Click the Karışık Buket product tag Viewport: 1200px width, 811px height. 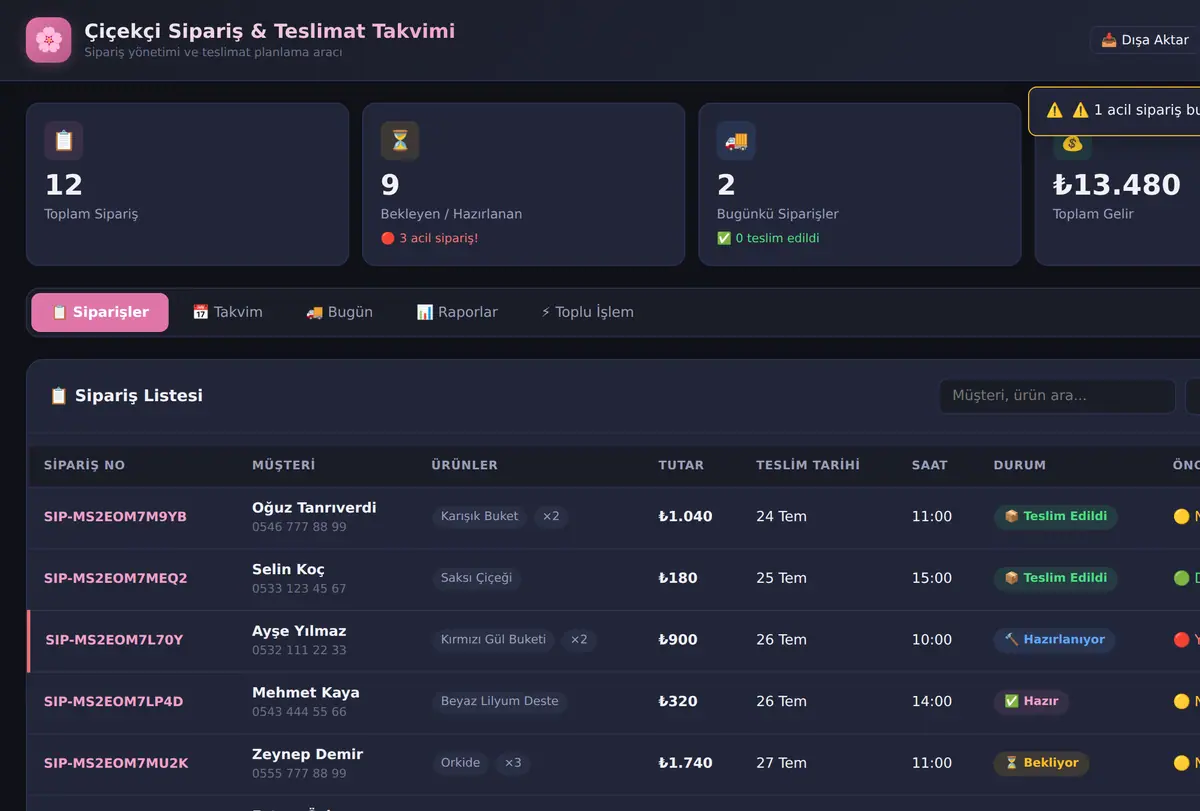[480, 517]
